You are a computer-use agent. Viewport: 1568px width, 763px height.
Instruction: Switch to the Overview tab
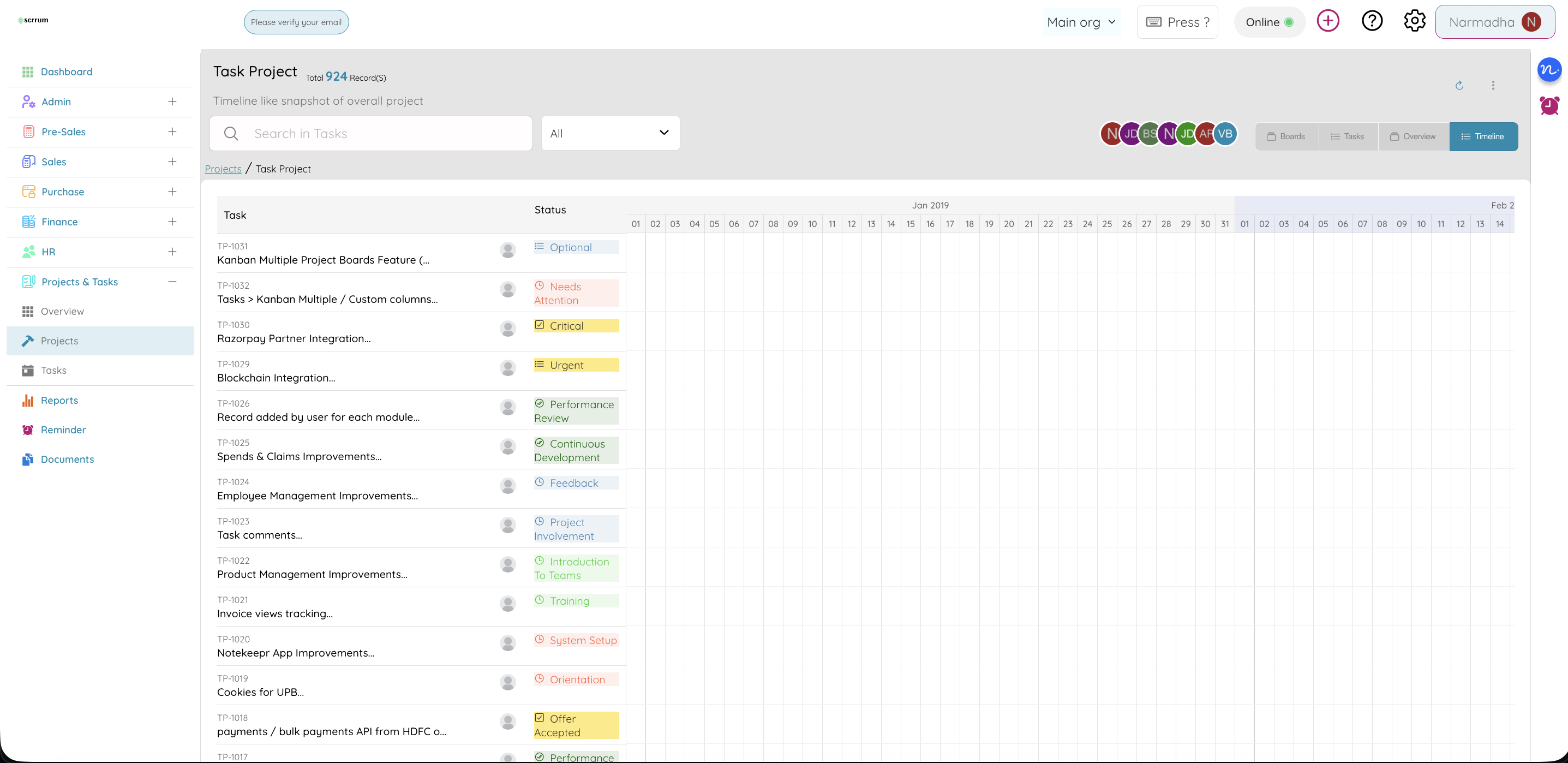1413,136
